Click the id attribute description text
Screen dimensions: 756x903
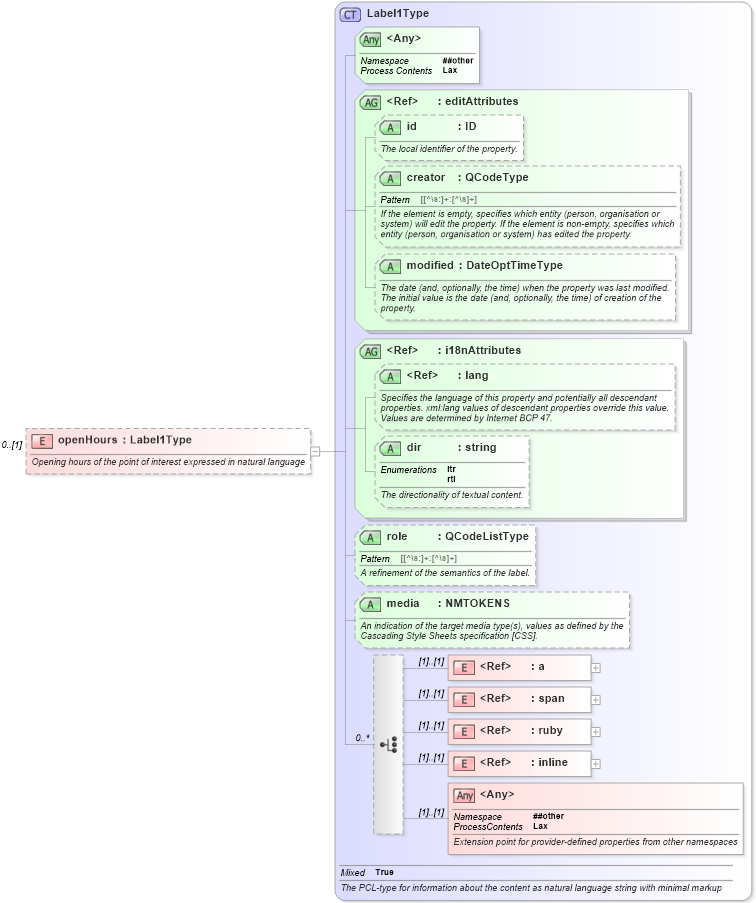click(449, 149)
